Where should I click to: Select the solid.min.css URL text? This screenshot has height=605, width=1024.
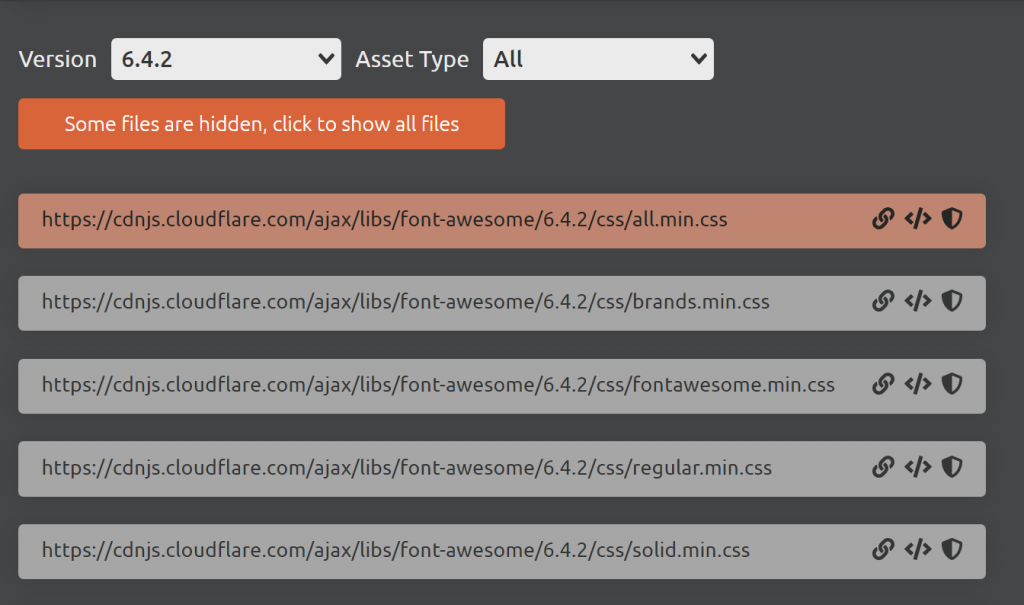tap(396, 550)
